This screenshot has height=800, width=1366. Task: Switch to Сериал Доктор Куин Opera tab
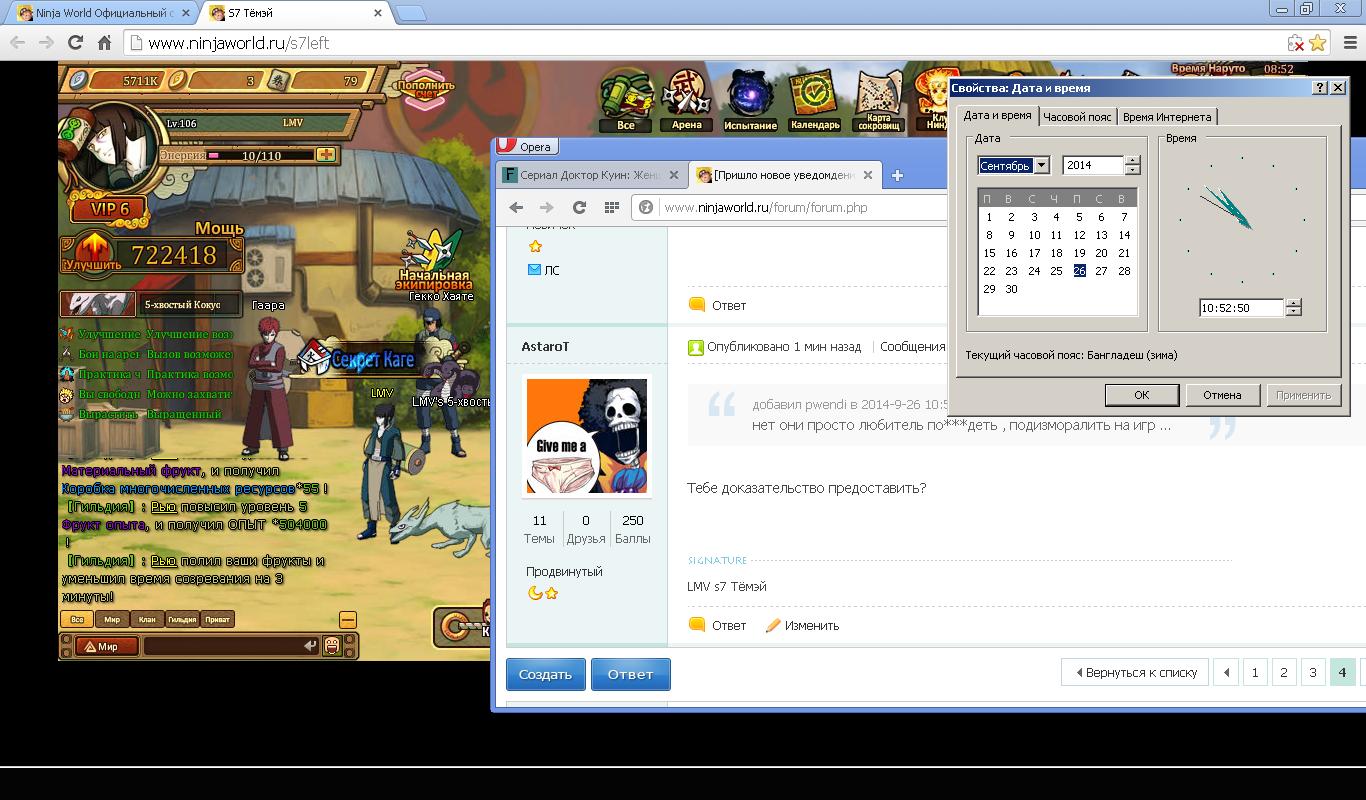coord(591,175)
